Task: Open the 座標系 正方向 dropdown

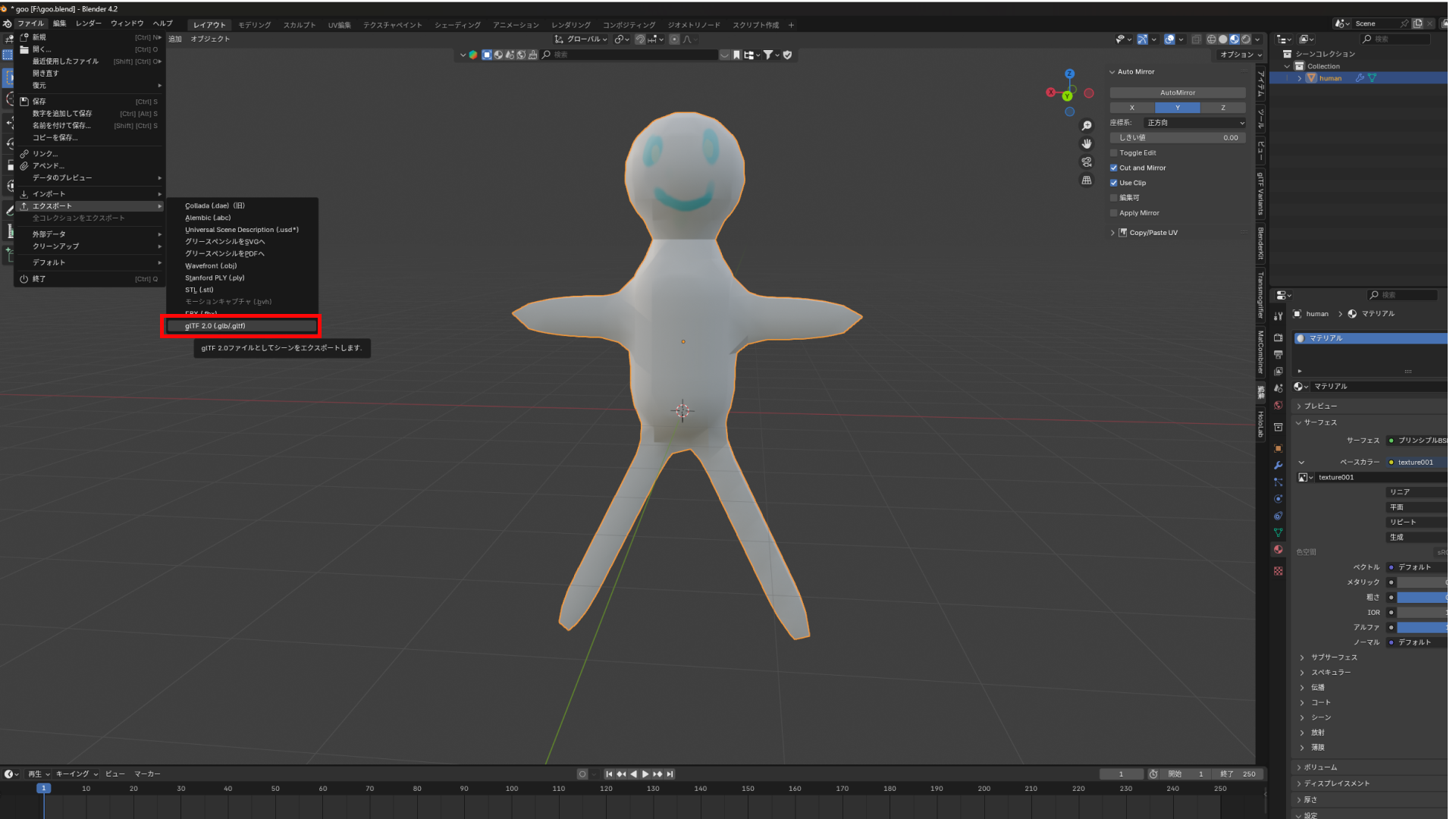Action: 1194,123
